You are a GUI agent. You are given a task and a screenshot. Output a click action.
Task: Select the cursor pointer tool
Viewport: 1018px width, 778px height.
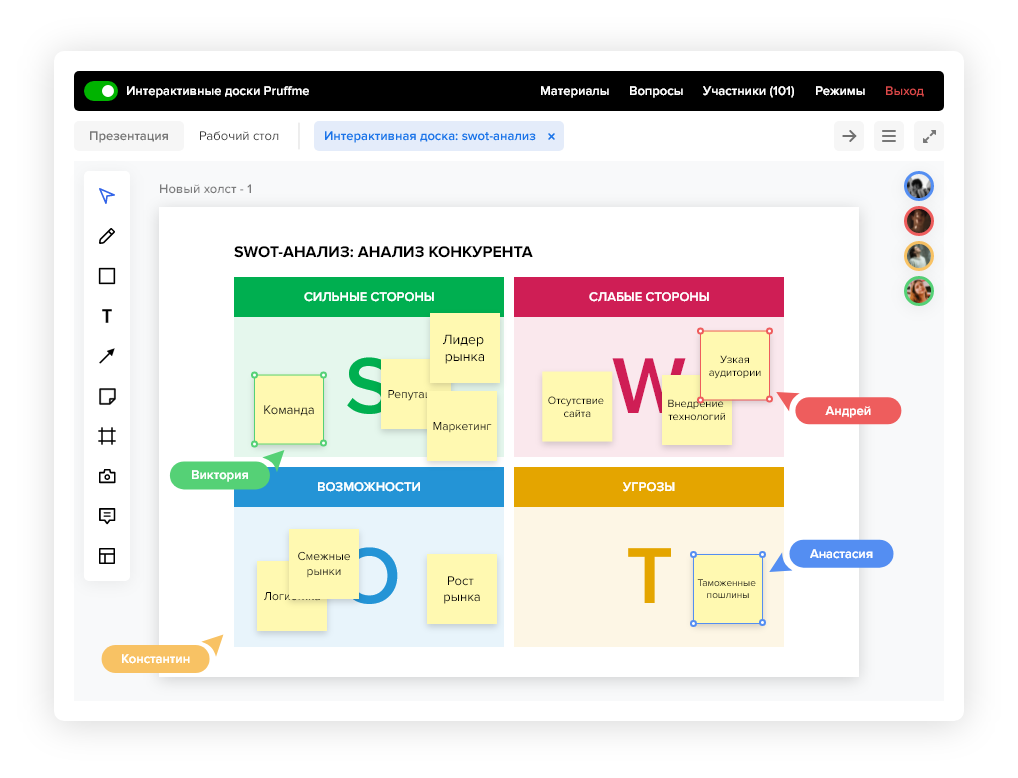107,196
